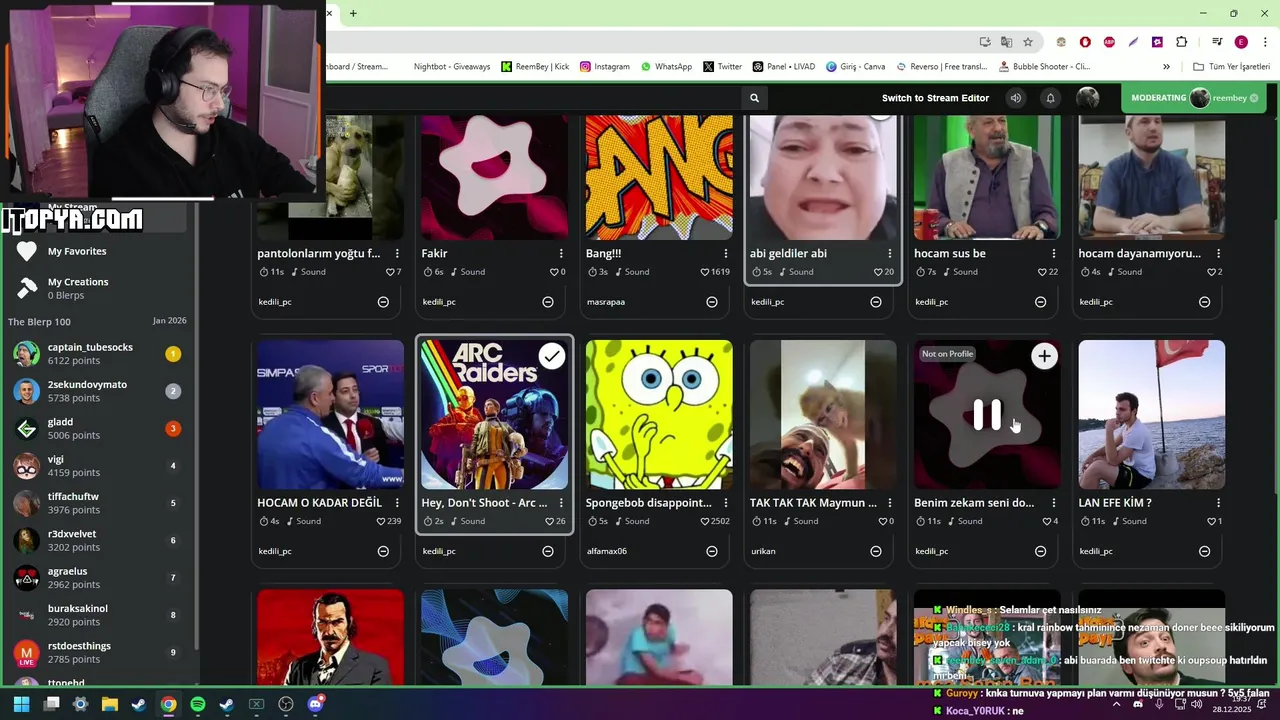Open the 'Nightbot - Giveaways' bookmark
Screen dimensions: 1280x720
point(452,67)
